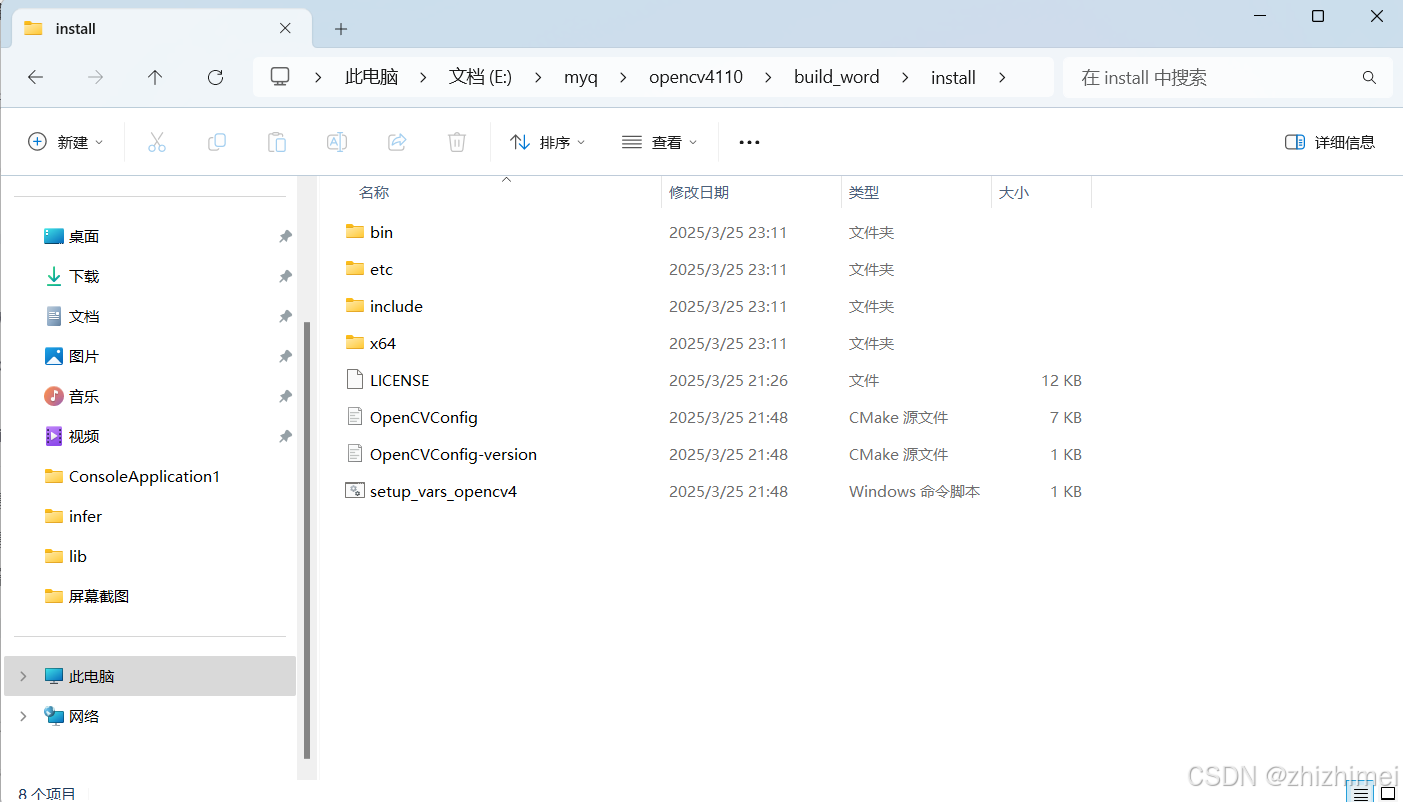Screen dimensions: 1403x802
Task: Open ConsoleApplication1 folder in sidebar
Action: [x=144, y=476]
